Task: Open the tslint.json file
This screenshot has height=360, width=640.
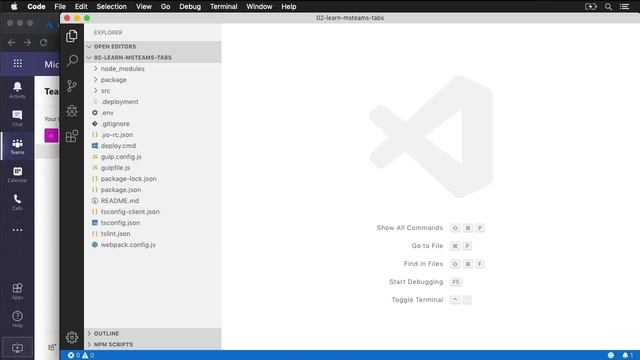Action: coord(153,234)
